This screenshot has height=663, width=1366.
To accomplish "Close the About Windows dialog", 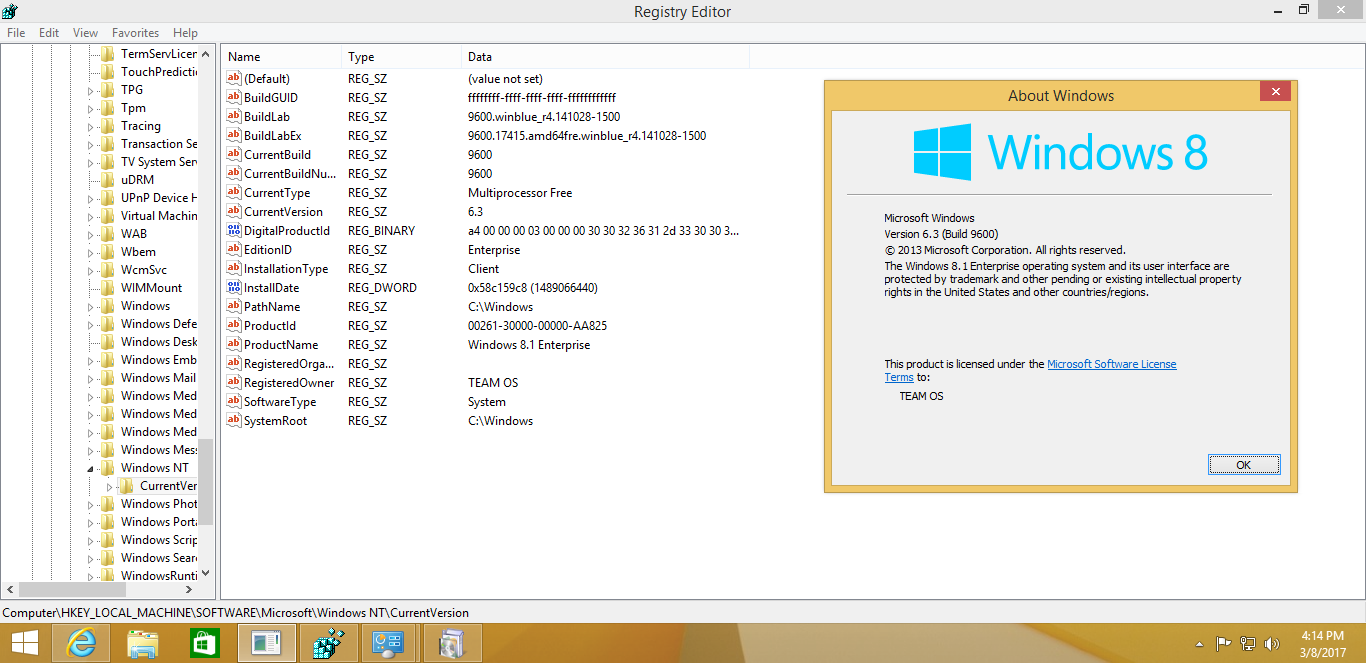I will pyautogui.click(x=1274, y=92).
